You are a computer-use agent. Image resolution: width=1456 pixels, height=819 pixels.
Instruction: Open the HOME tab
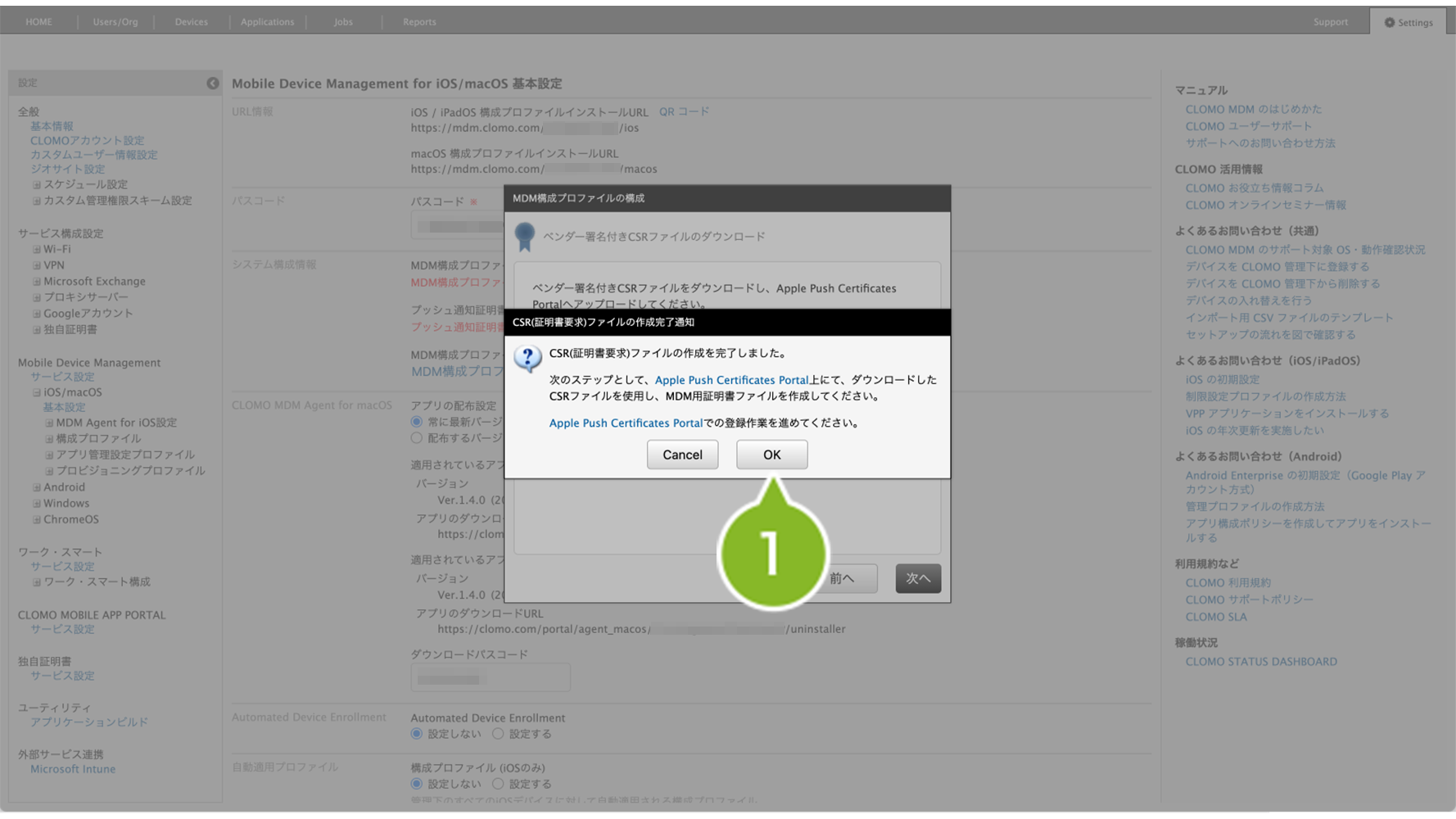tap(39, 22)
